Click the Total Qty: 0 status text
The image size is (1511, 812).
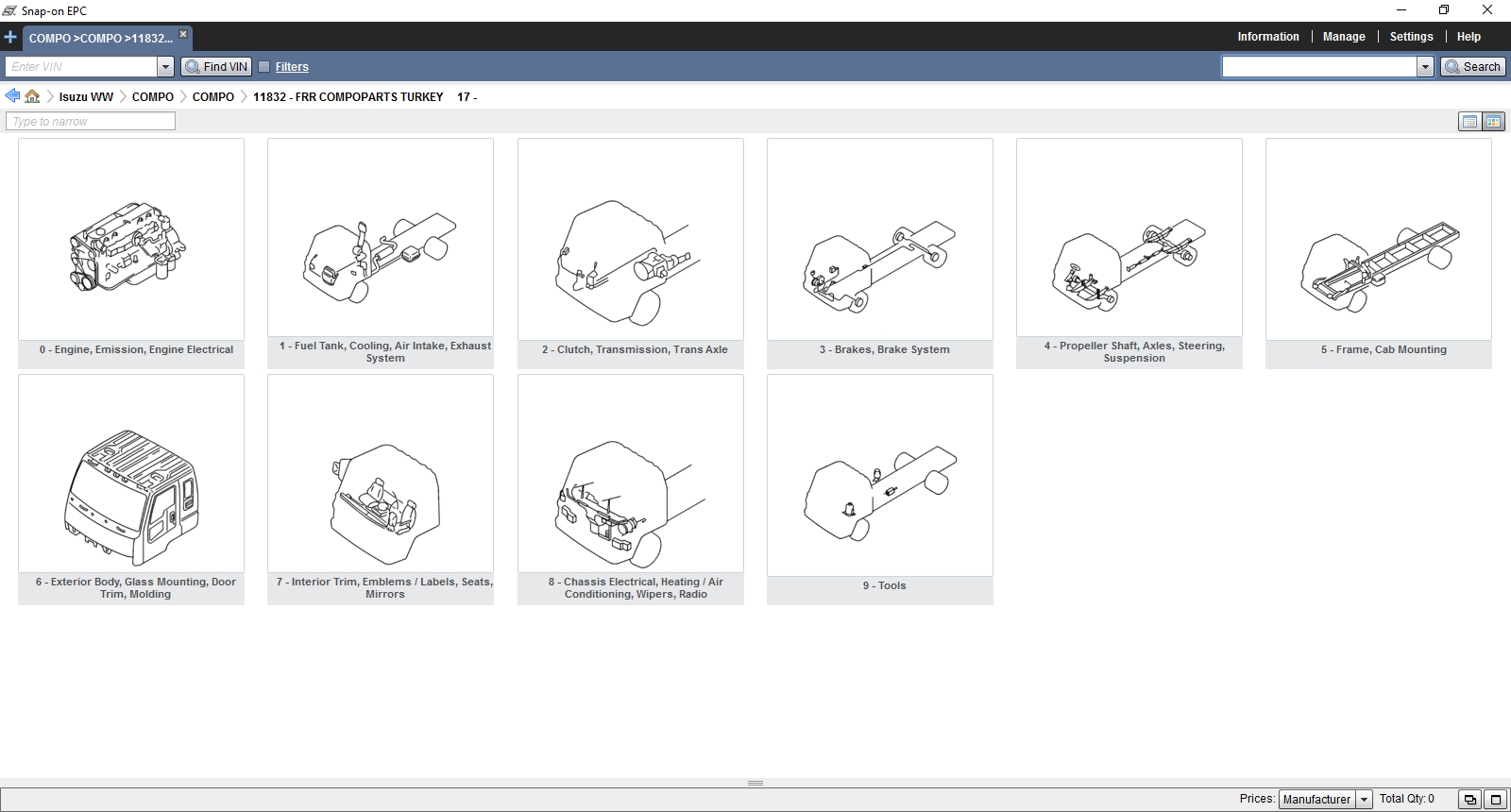click(x=1406, y=799)
